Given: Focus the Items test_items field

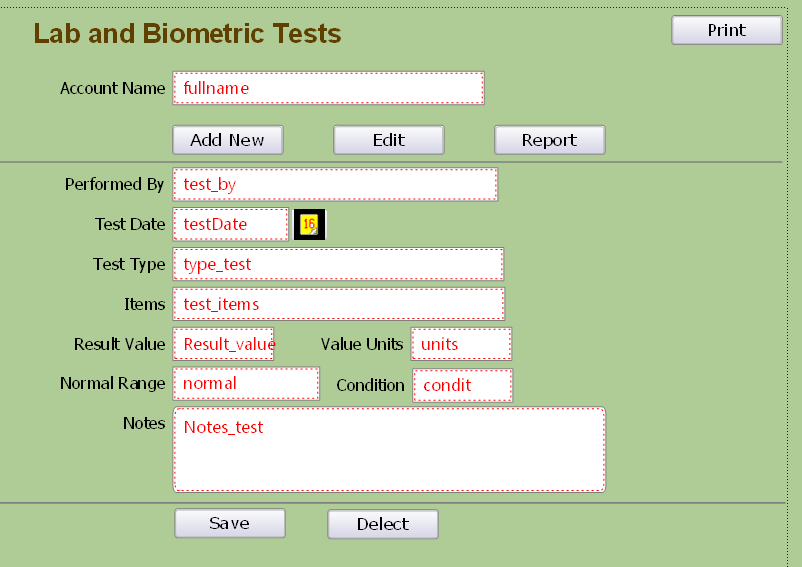Looking at the screenshot, I should point(339,304).
